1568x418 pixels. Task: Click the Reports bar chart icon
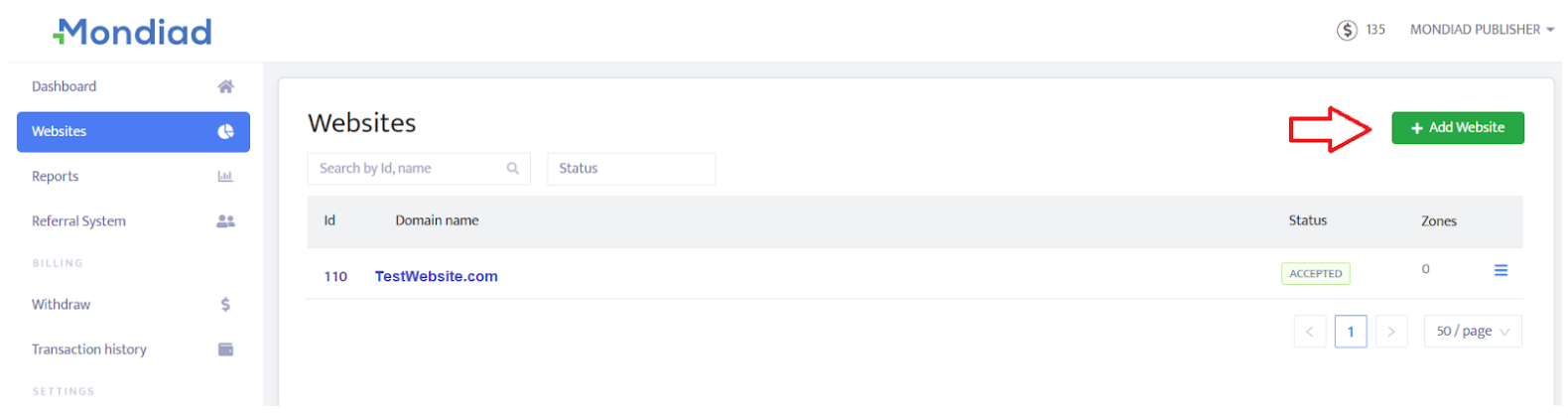(225, 177)
